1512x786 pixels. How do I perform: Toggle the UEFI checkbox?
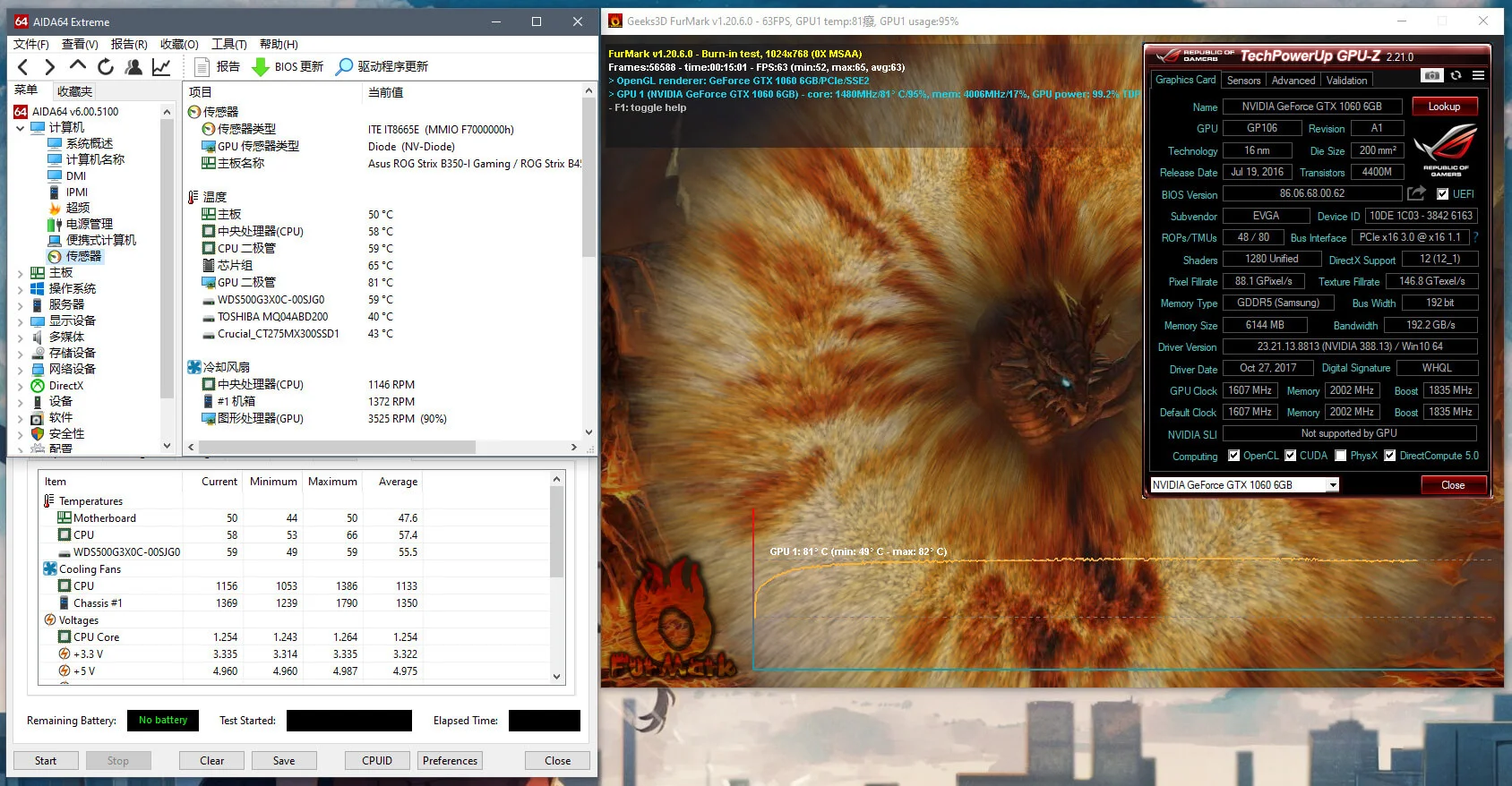(x=1442, y=194)
